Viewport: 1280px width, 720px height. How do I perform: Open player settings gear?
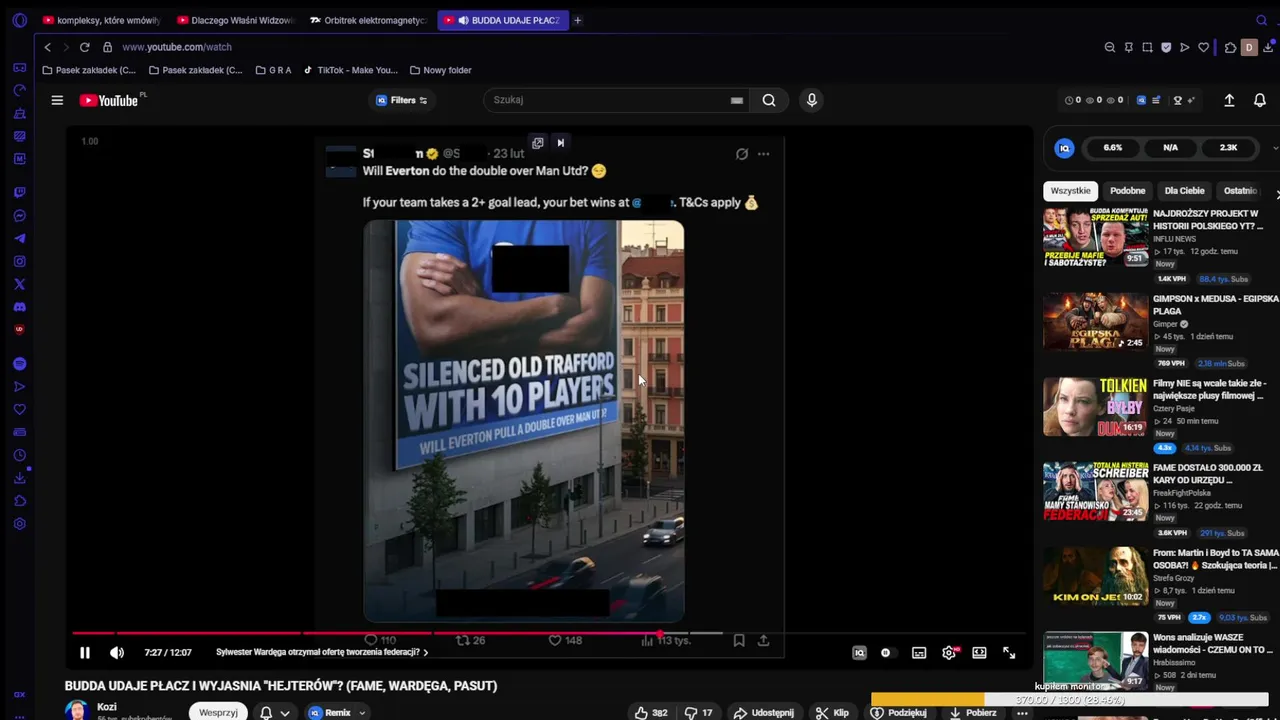click(949, 653)
